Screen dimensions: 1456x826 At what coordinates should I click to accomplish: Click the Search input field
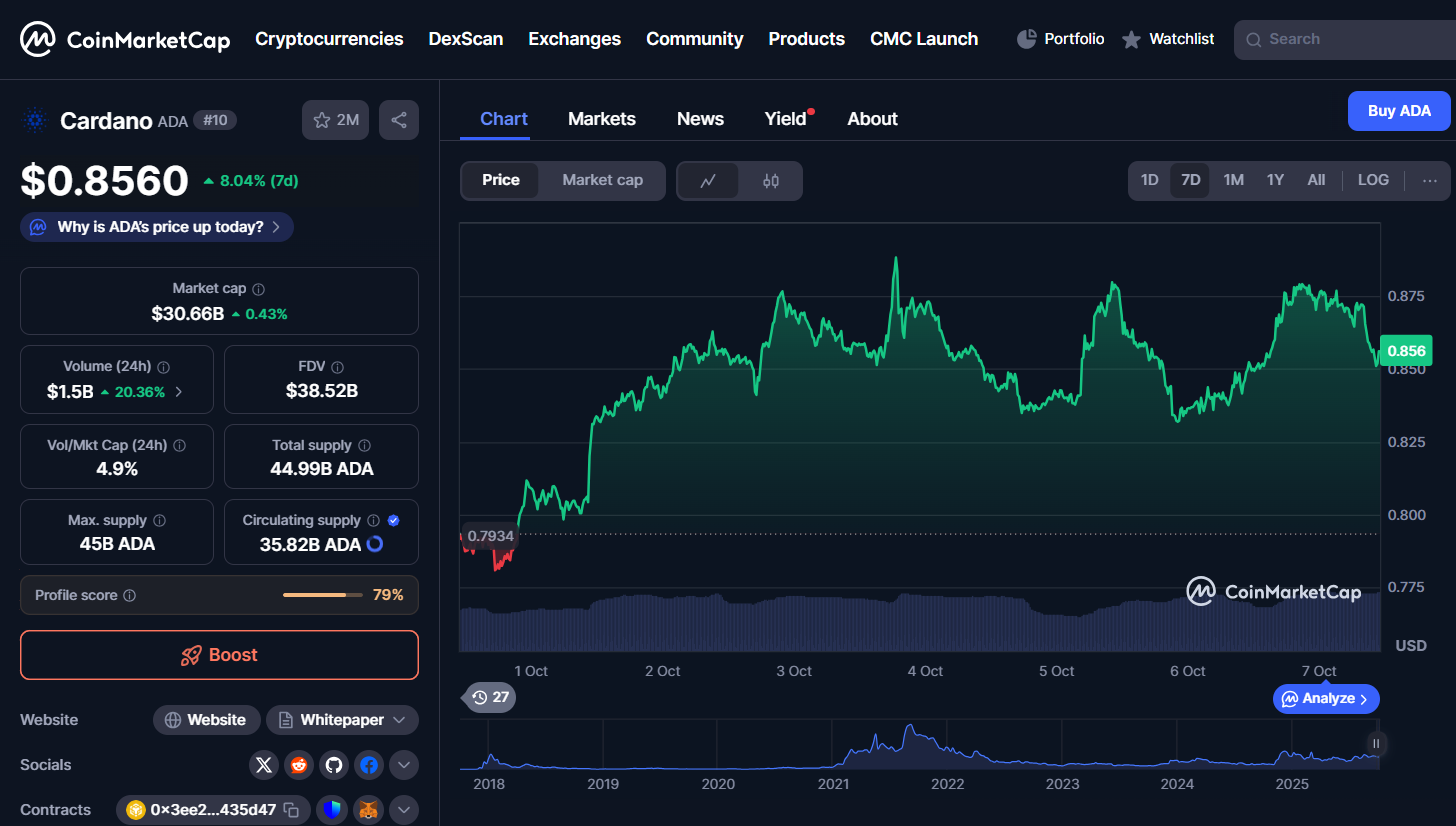tap(1350, 39)
